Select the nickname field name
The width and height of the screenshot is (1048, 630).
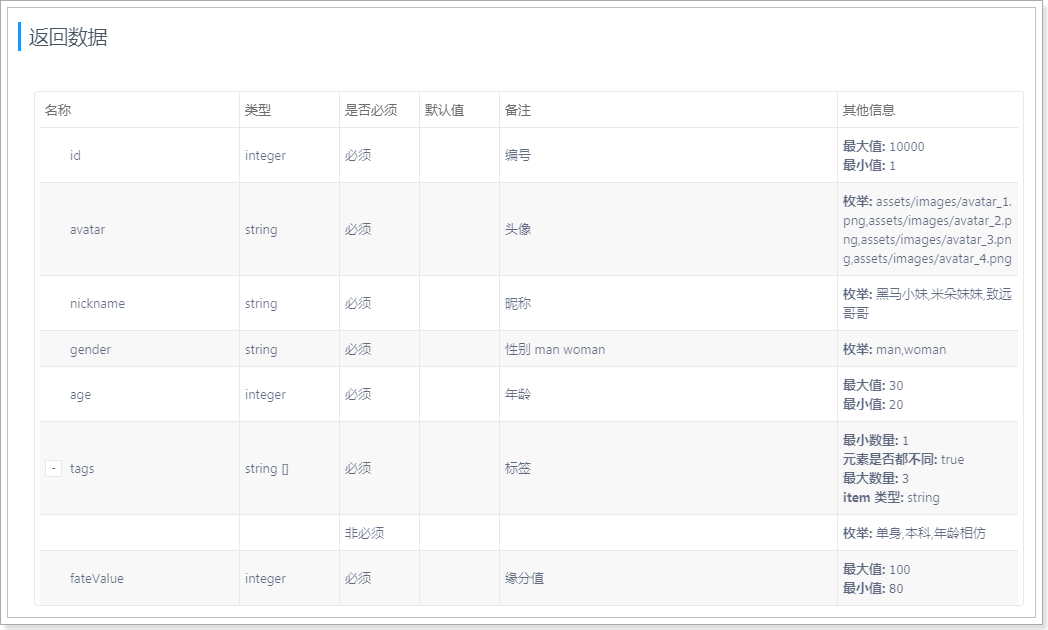pos(97,303)
